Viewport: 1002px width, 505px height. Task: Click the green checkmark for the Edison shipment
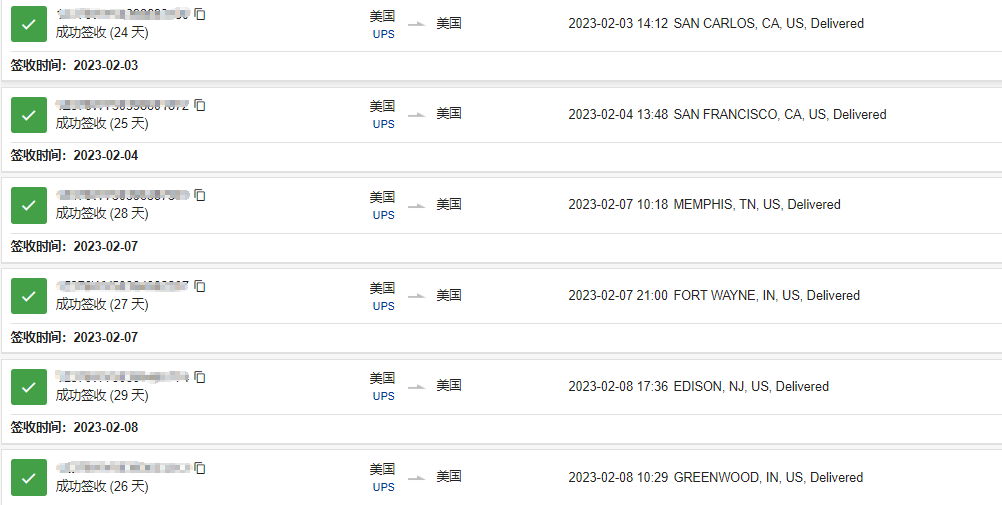coord(29,387)
